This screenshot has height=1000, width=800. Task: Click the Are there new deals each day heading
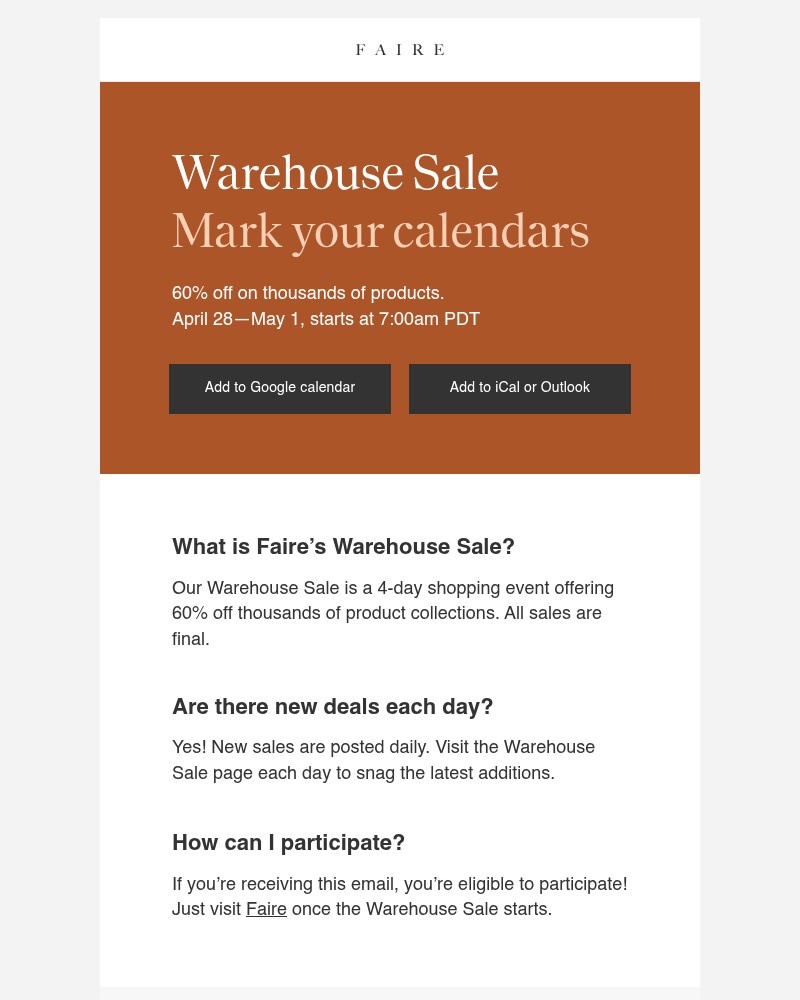coord(333,706)
